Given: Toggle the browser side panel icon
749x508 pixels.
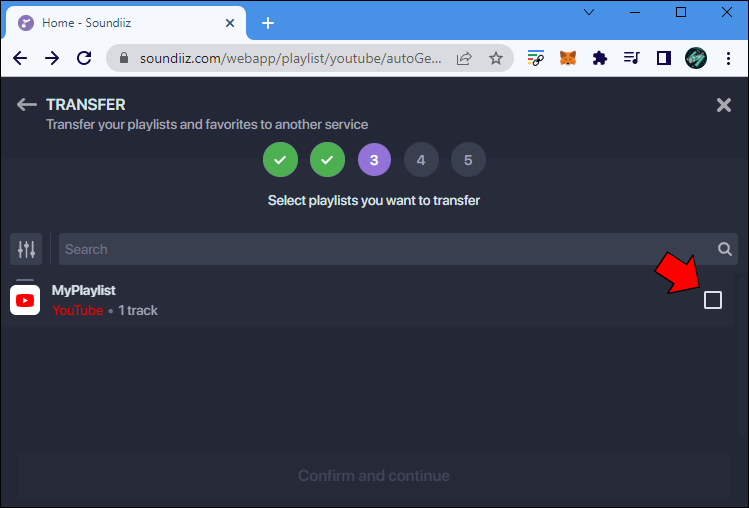Looking at the screenshot, I should (663, 58).
